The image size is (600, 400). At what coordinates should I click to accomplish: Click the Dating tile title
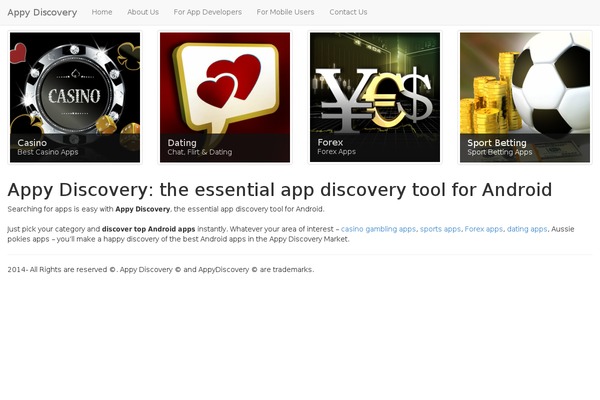182,143
